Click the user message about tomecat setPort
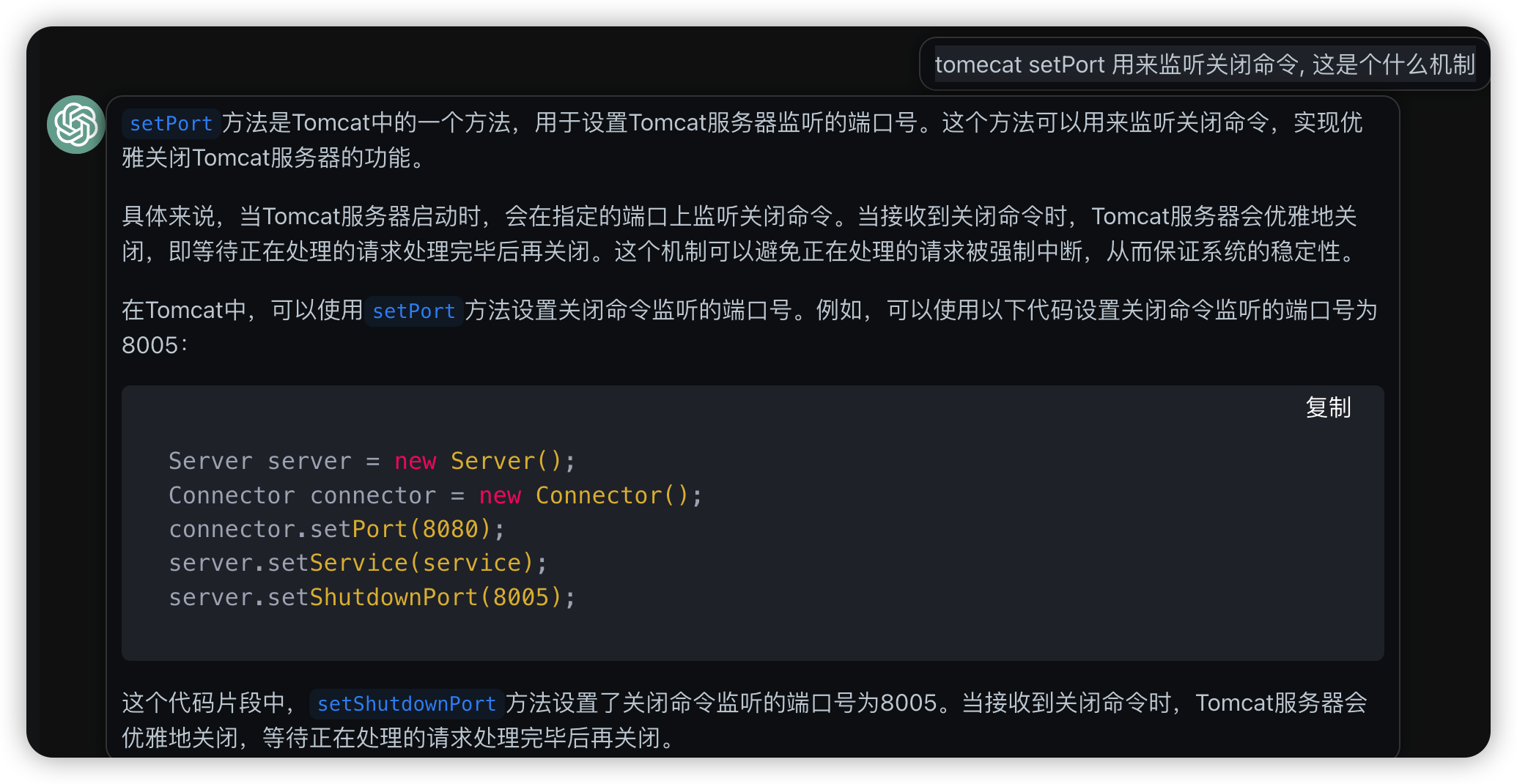Screen dimensions: 1517x784 click(1204, 64)
